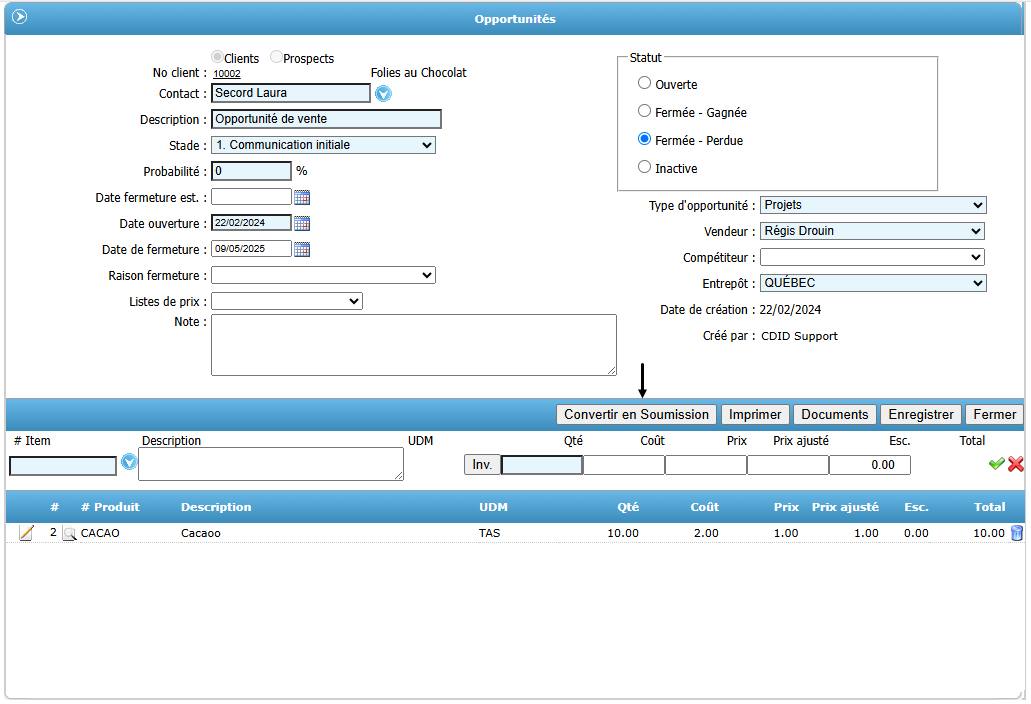Screen dimensions: 1031x704
Task: Delete CACAO line with trash icon
Action: (1017, 534)
